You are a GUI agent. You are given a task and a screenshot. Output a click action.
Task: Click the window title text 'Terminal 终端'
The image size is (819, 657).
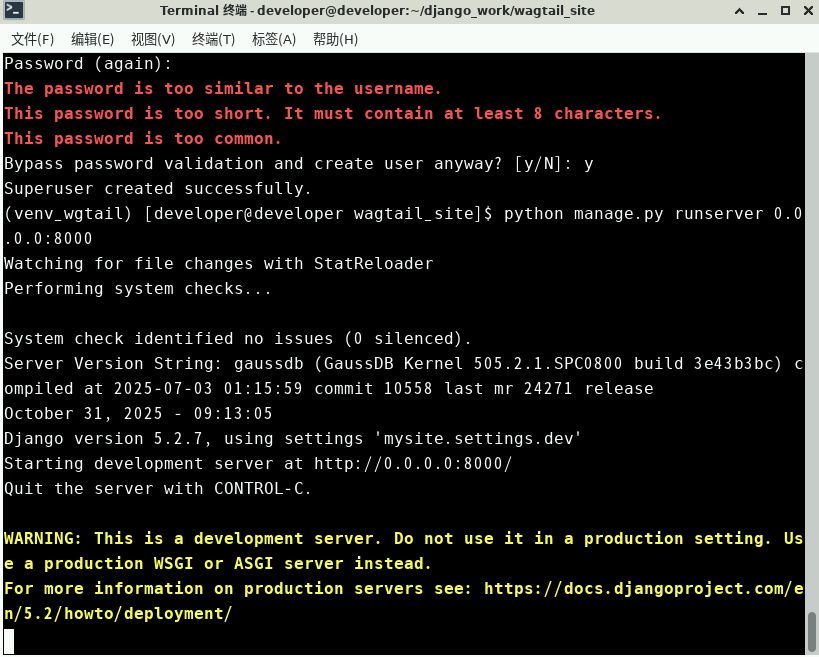(x=203, y=10)
